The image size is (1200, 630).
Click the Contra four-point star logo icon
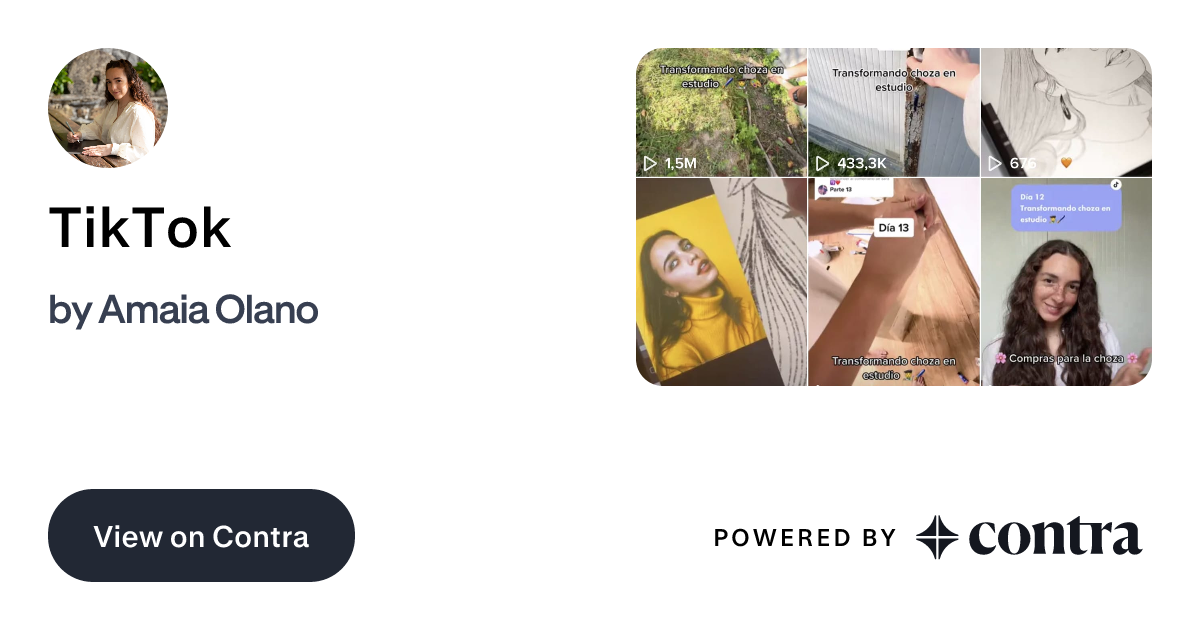click(938, 537)
